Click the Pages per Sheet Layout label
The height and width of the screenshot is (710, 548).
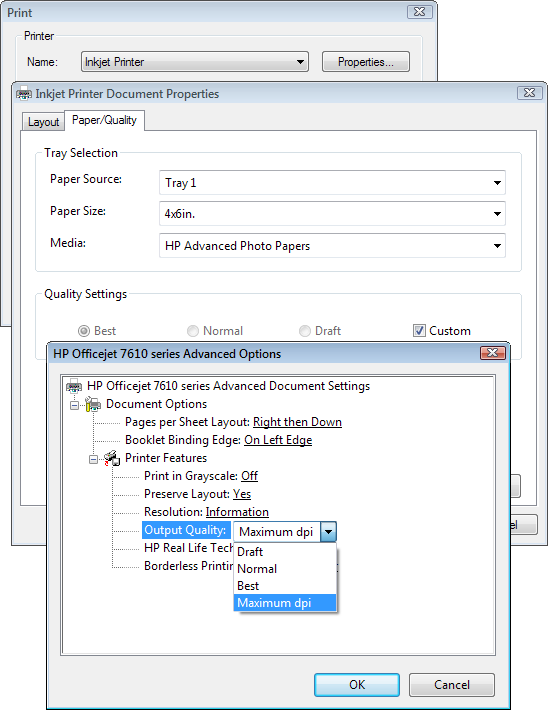pos(187,422)
